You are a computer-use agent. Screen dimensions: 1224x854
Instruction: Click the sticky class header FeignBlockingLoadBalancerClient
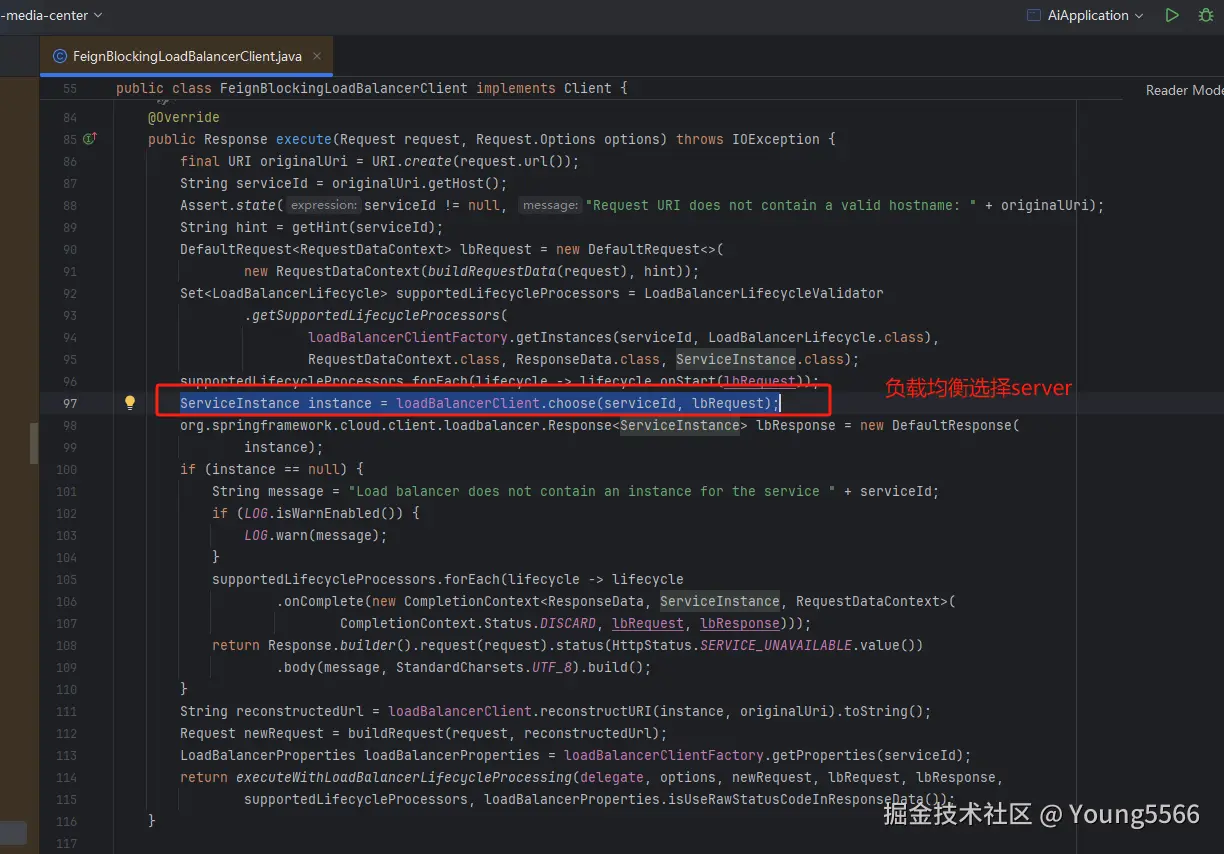[x=343, y=88]
